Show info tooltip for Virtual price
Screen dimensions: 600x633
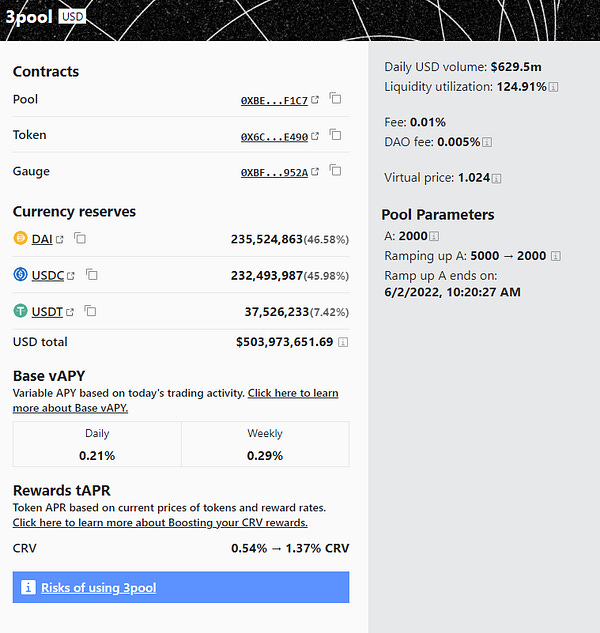pyautogui.click(x=497, y=178)
